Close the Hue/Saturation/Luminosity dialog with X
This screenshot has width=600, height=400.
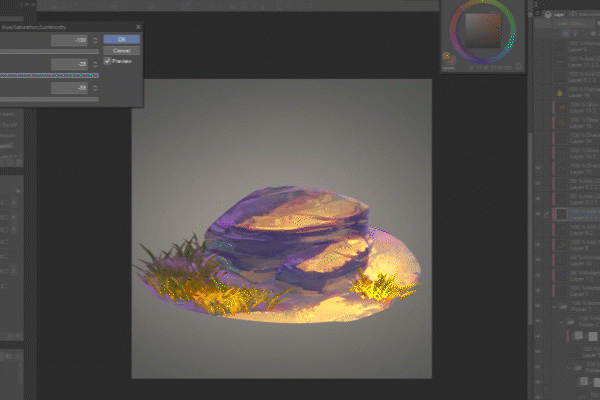(138, 27)
